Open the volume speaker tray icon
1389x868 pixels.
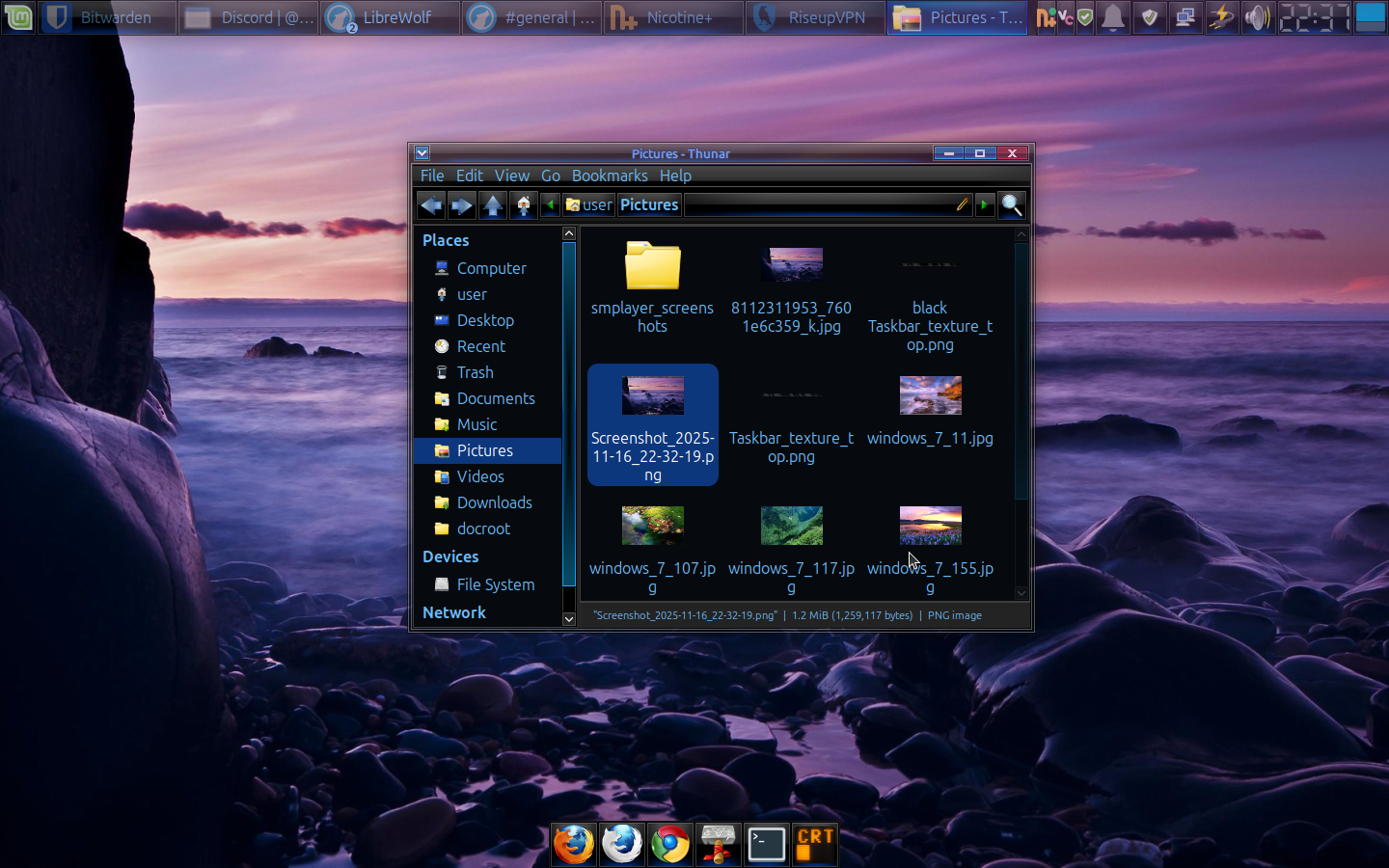coord(1256,17)
